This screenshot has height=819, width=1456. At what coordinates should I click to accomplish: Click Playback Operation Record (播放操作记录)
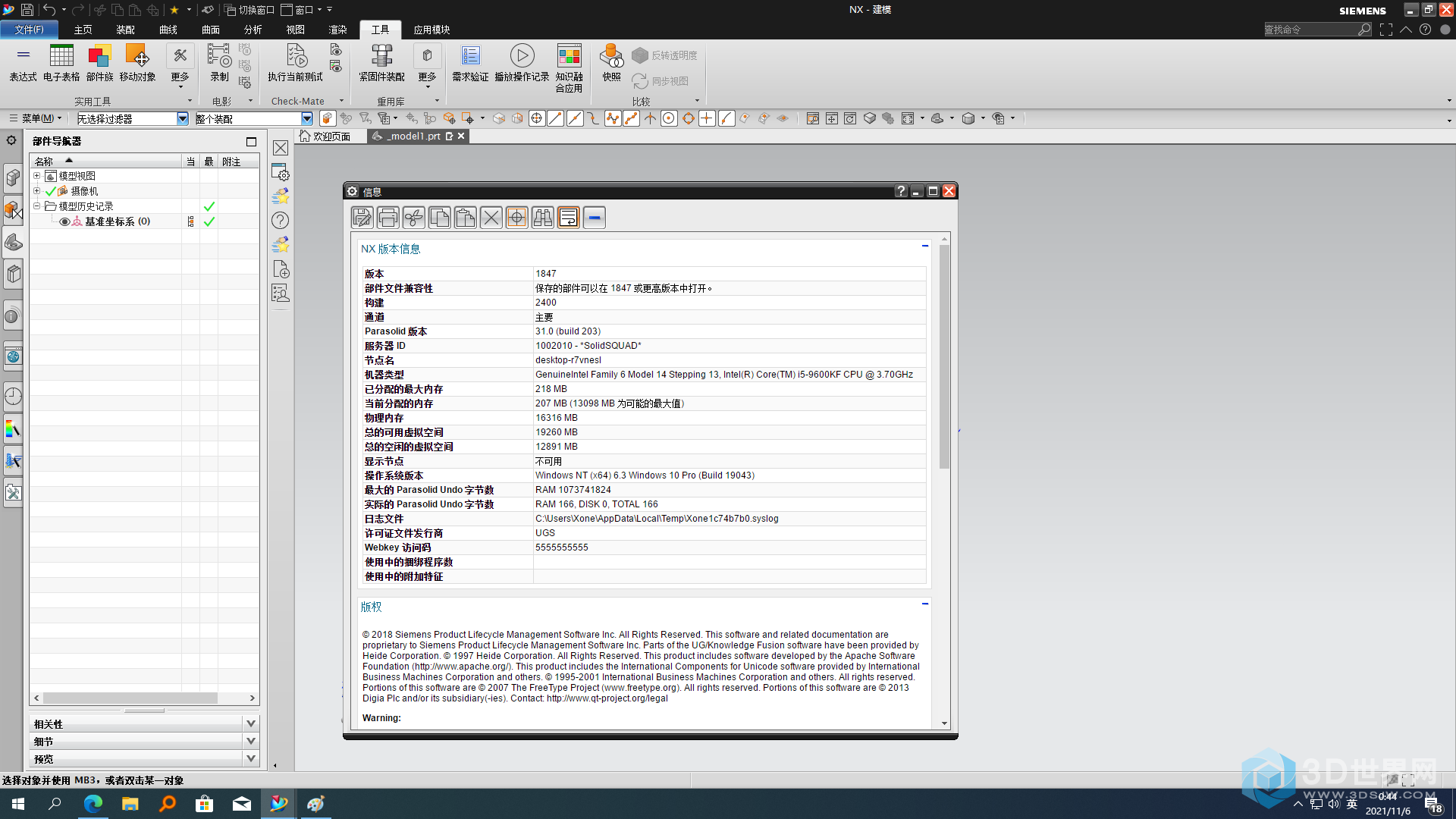coord(522,63)
